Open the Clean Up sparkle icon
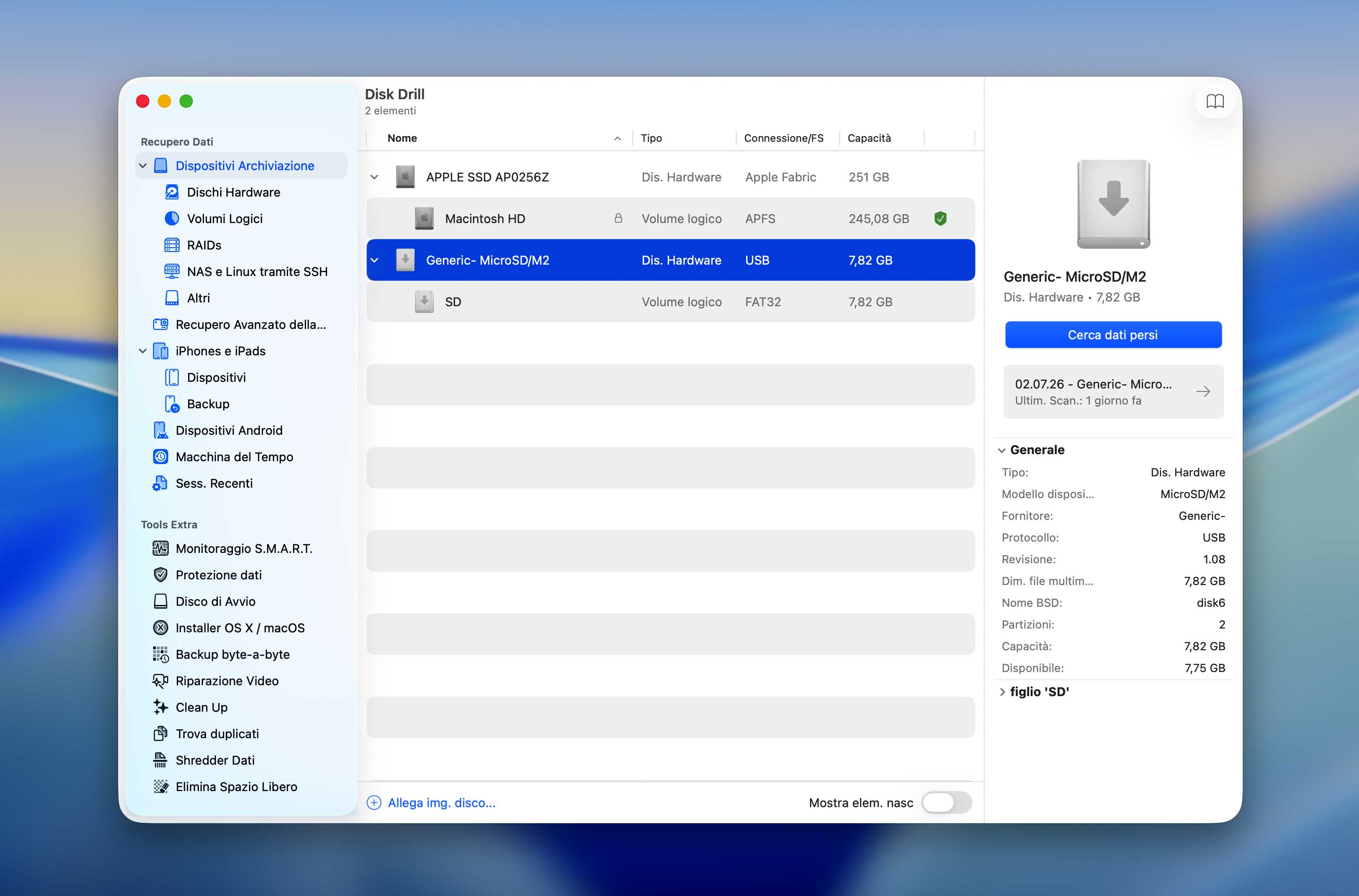 point(161,707)
